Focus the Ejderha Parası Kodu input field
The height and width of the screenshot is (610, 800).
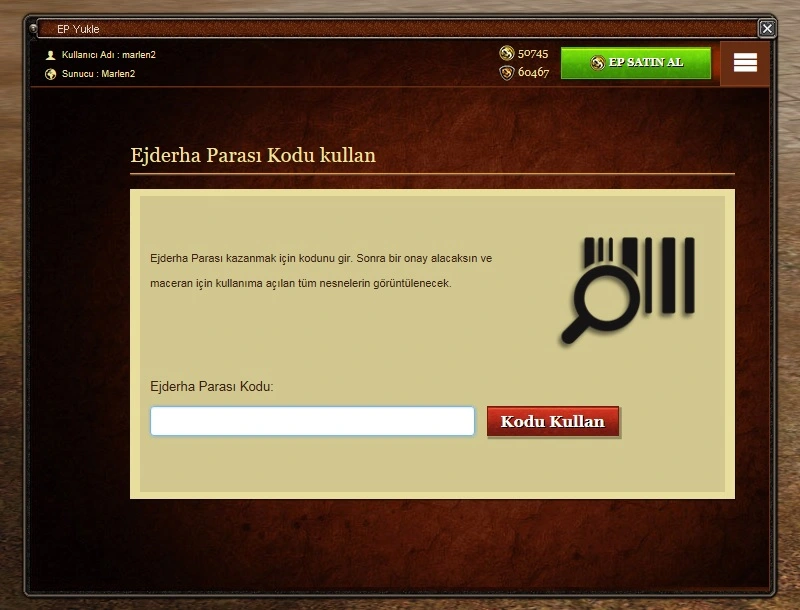[x=312, y=421]
